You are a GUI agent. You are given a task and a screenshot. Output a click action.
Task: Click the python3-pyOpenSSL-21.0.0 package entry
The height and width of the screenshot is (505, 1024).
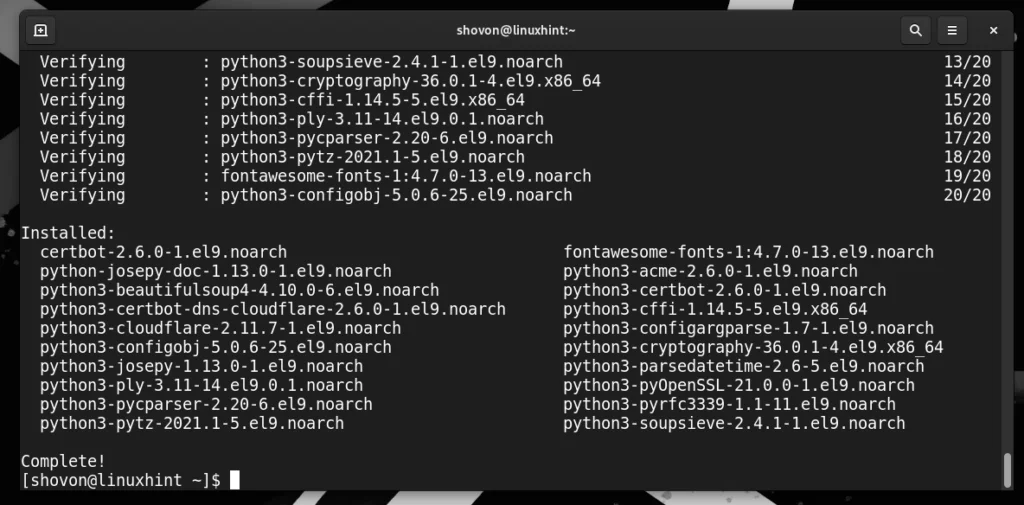[x=738, y=385]
